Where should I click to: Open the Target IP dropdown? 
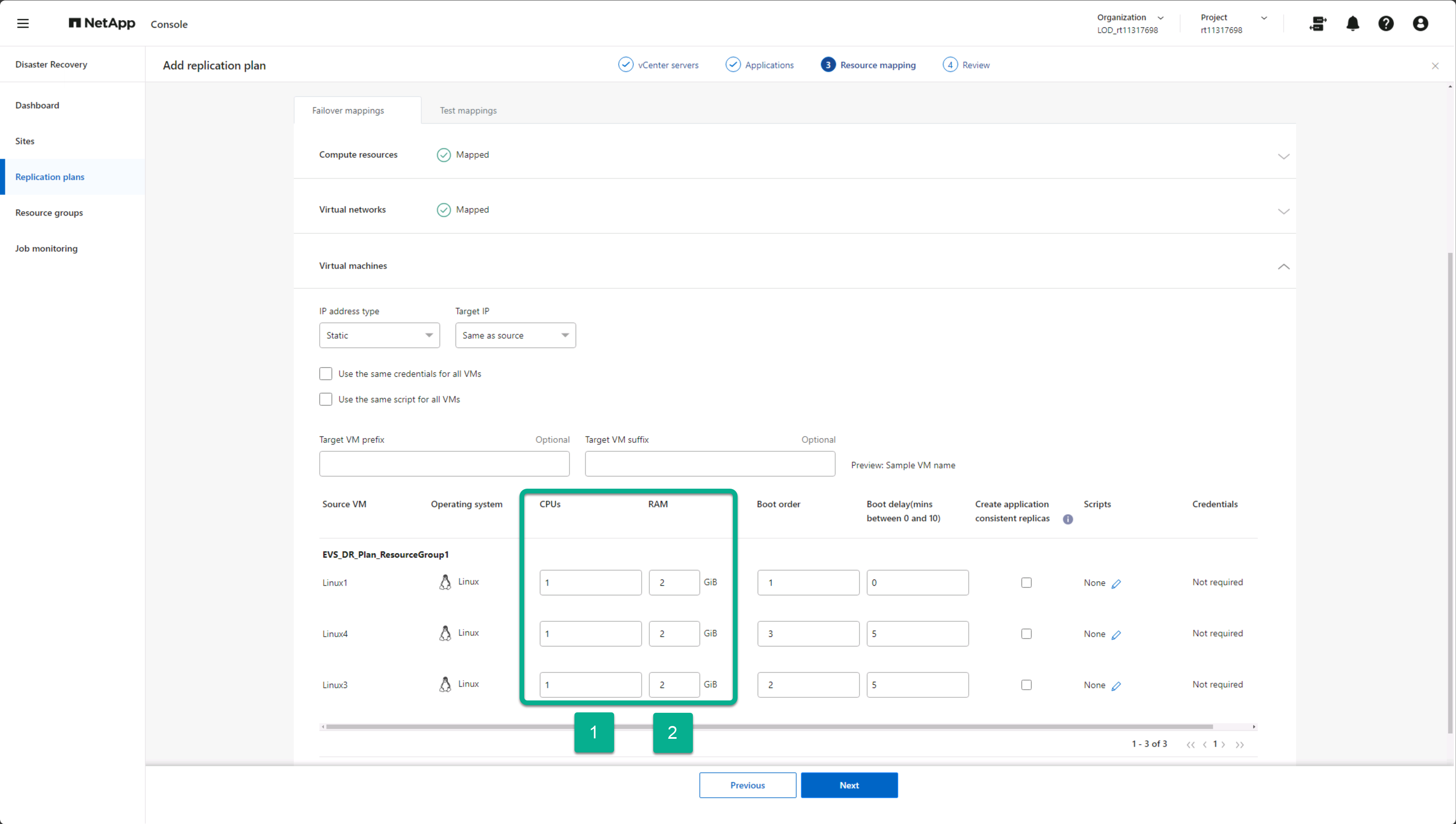[x=515, y=335]
